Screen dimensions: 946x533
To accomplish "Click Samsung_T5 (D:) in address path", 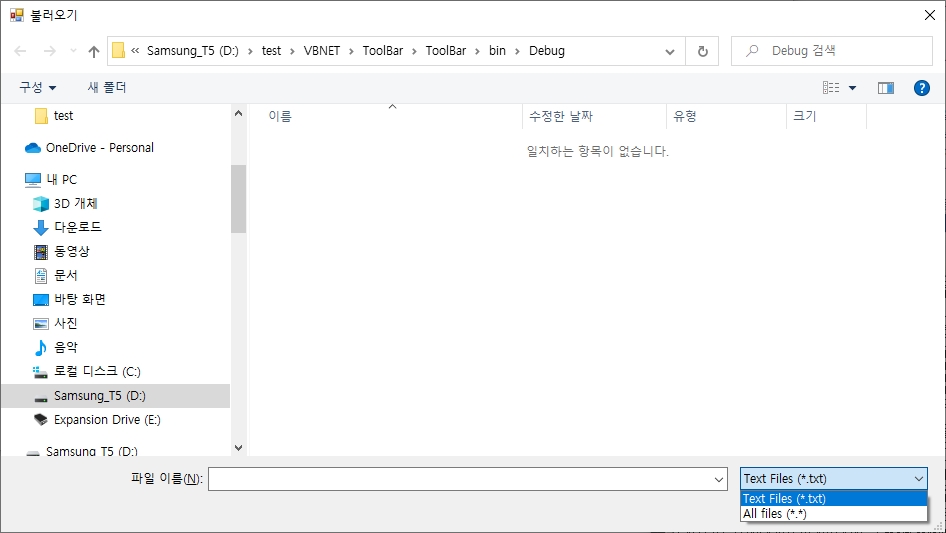I will 193,51.
